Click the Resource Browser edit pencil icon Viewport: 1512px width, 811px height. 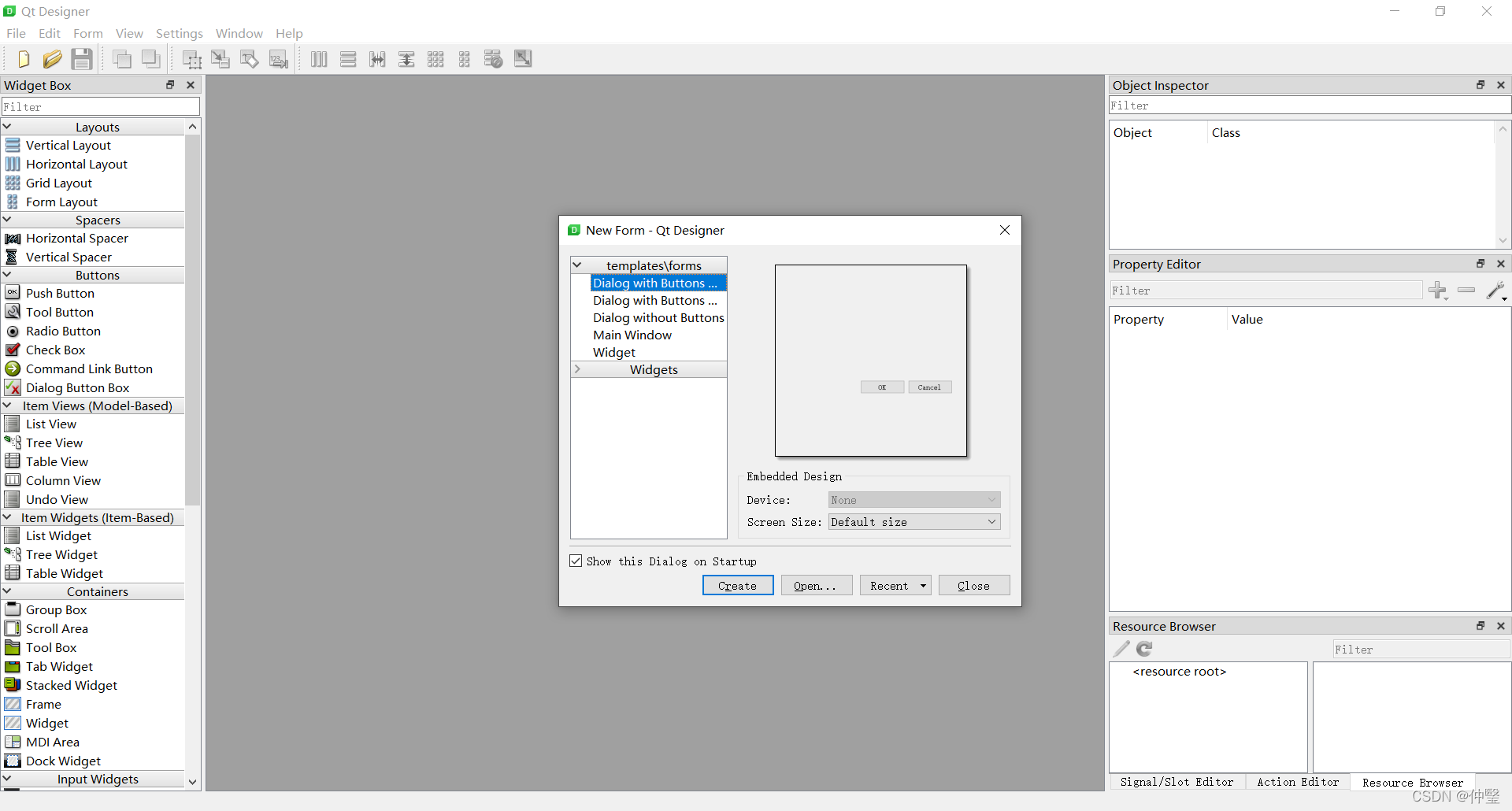[x=1121, y=649]
